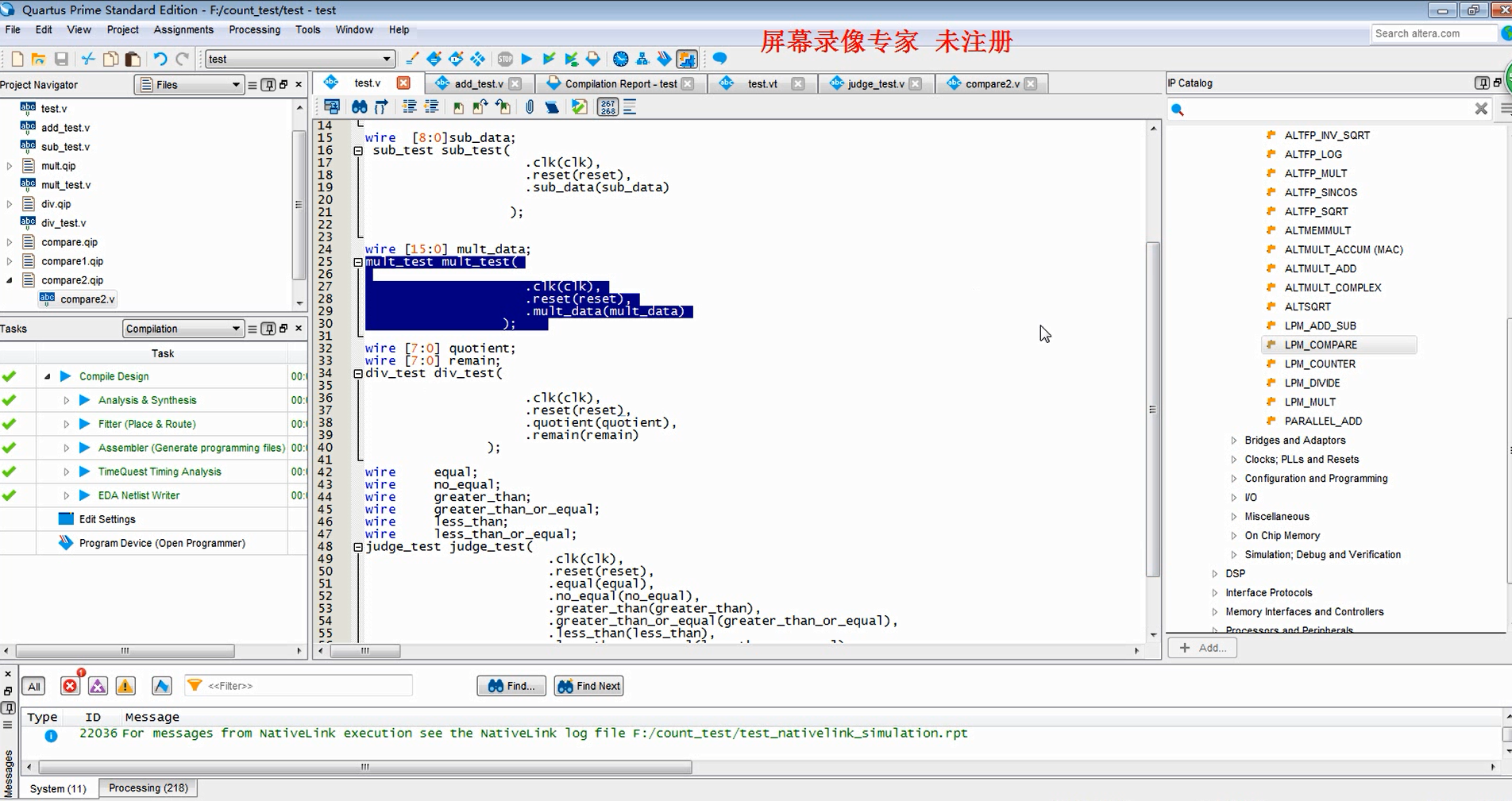
Task: Select compare2.v in the Project Navigator
Action: (x=87, y=299)
